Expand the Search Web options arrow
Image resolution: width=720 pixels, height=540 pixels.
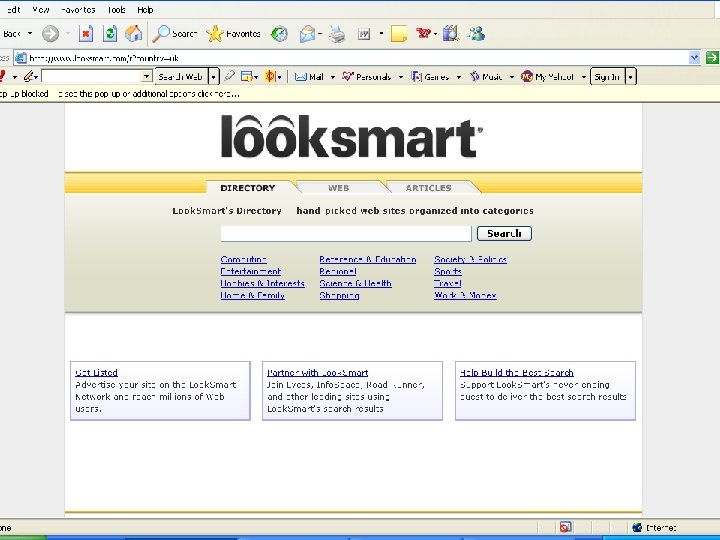coord(214,77)
